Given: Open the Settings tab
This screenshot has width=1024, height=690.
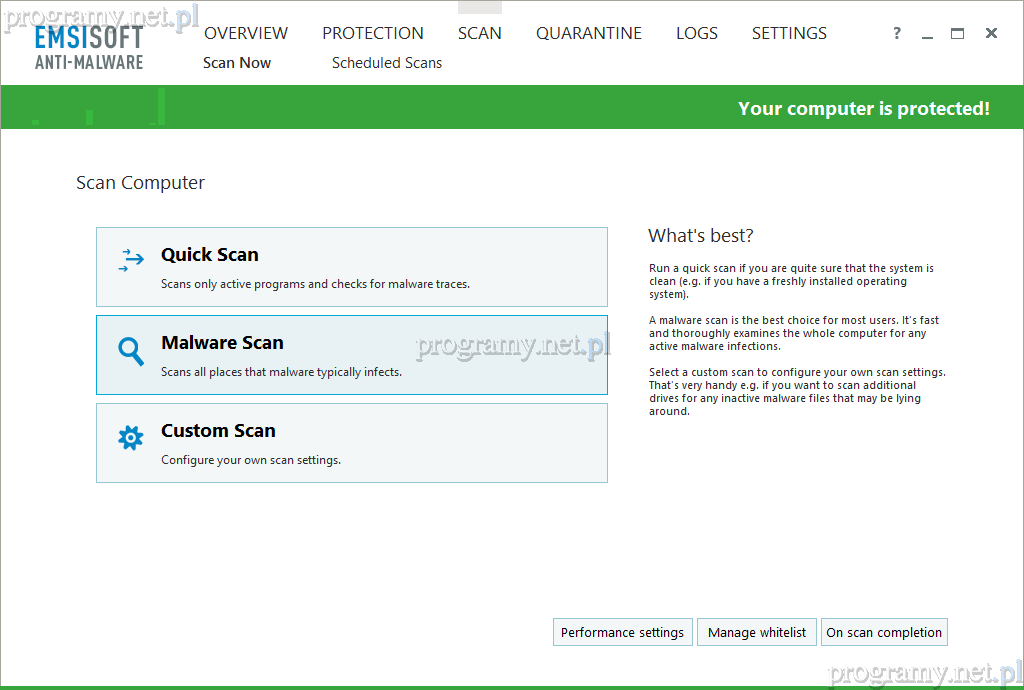Looking at the screenshot, I should 789,34.
